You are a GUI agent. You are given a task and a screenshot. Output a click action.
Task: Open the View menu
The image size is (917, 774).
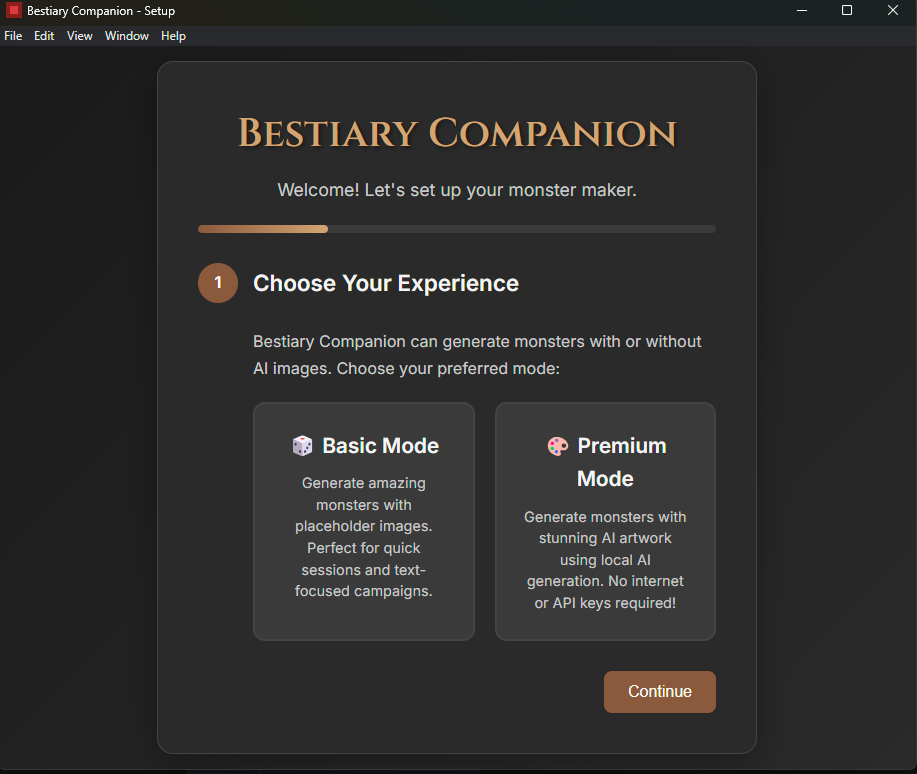(x=80, y=36)
